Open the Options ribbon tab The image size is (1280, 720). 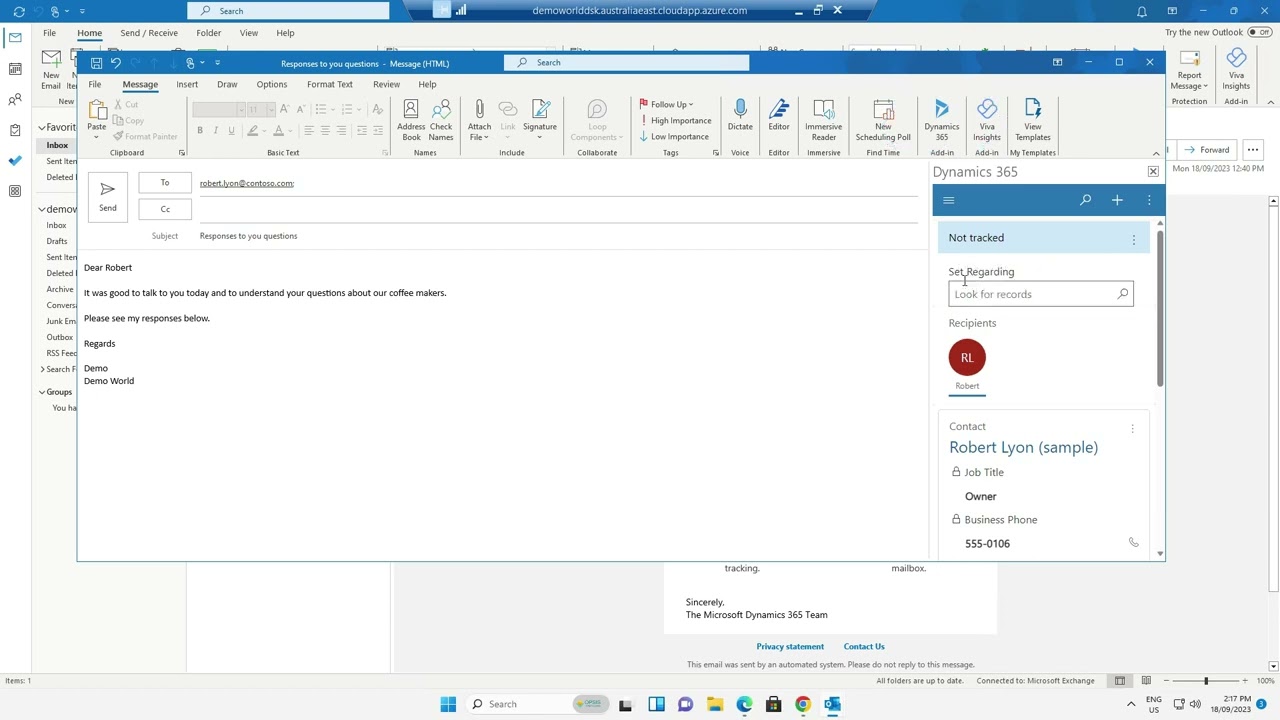click(271, 84)
